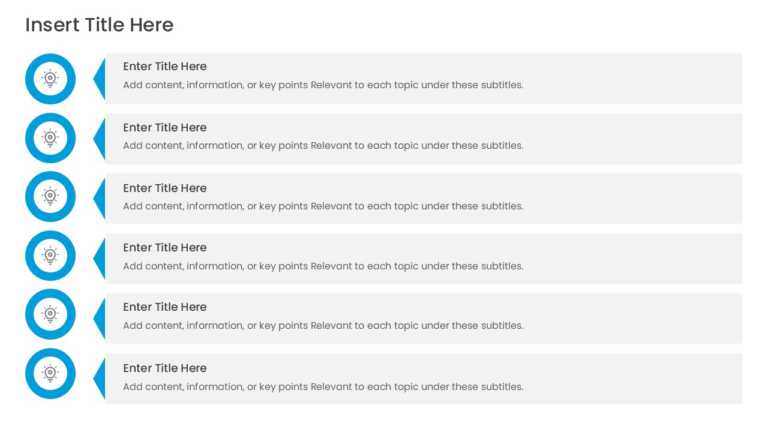
Task: Click the first row's lightbulb circle icon
Action: click(x=50, y=79)
